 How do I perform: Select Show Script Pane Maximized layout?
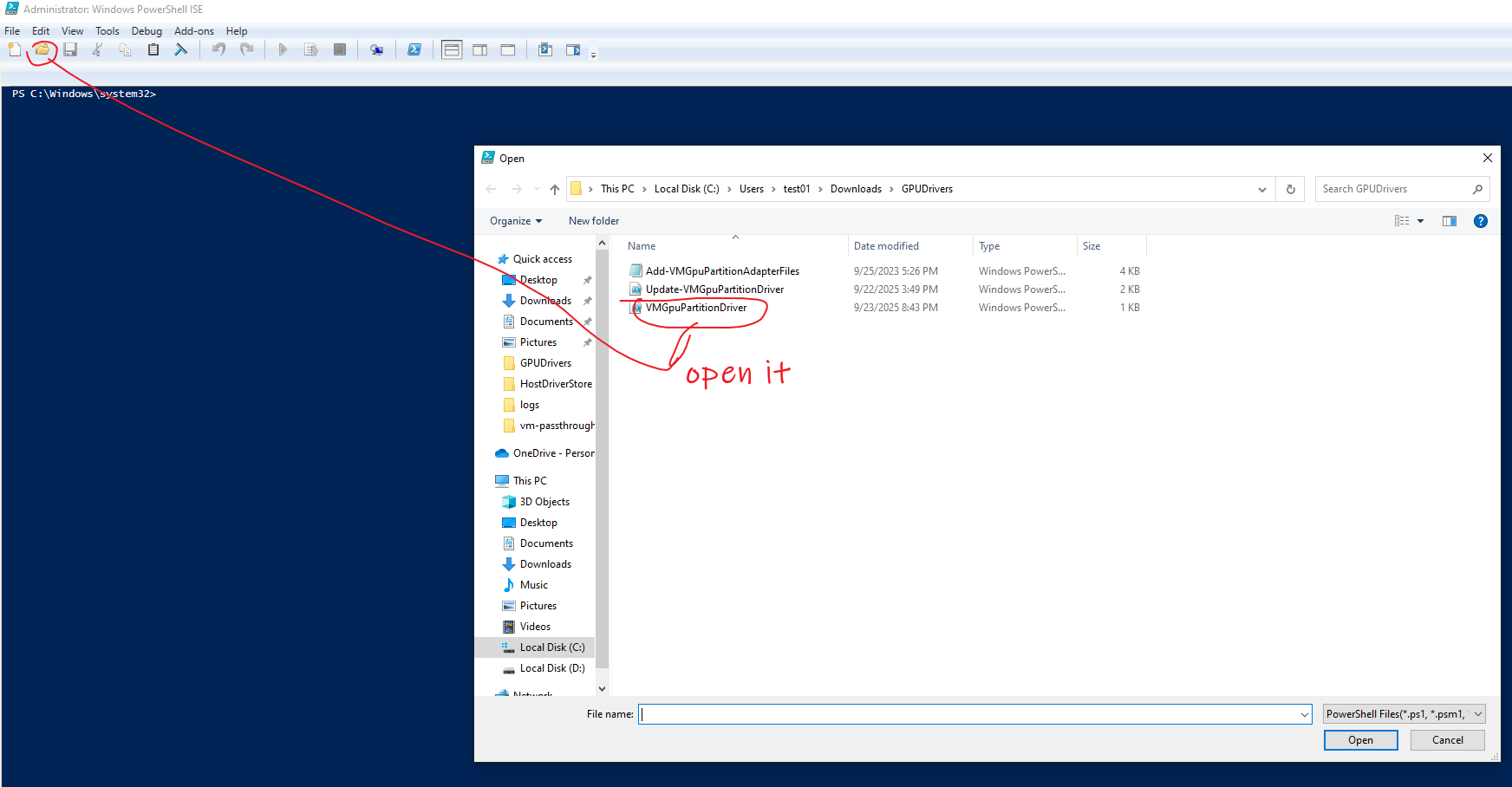point(508,49)
